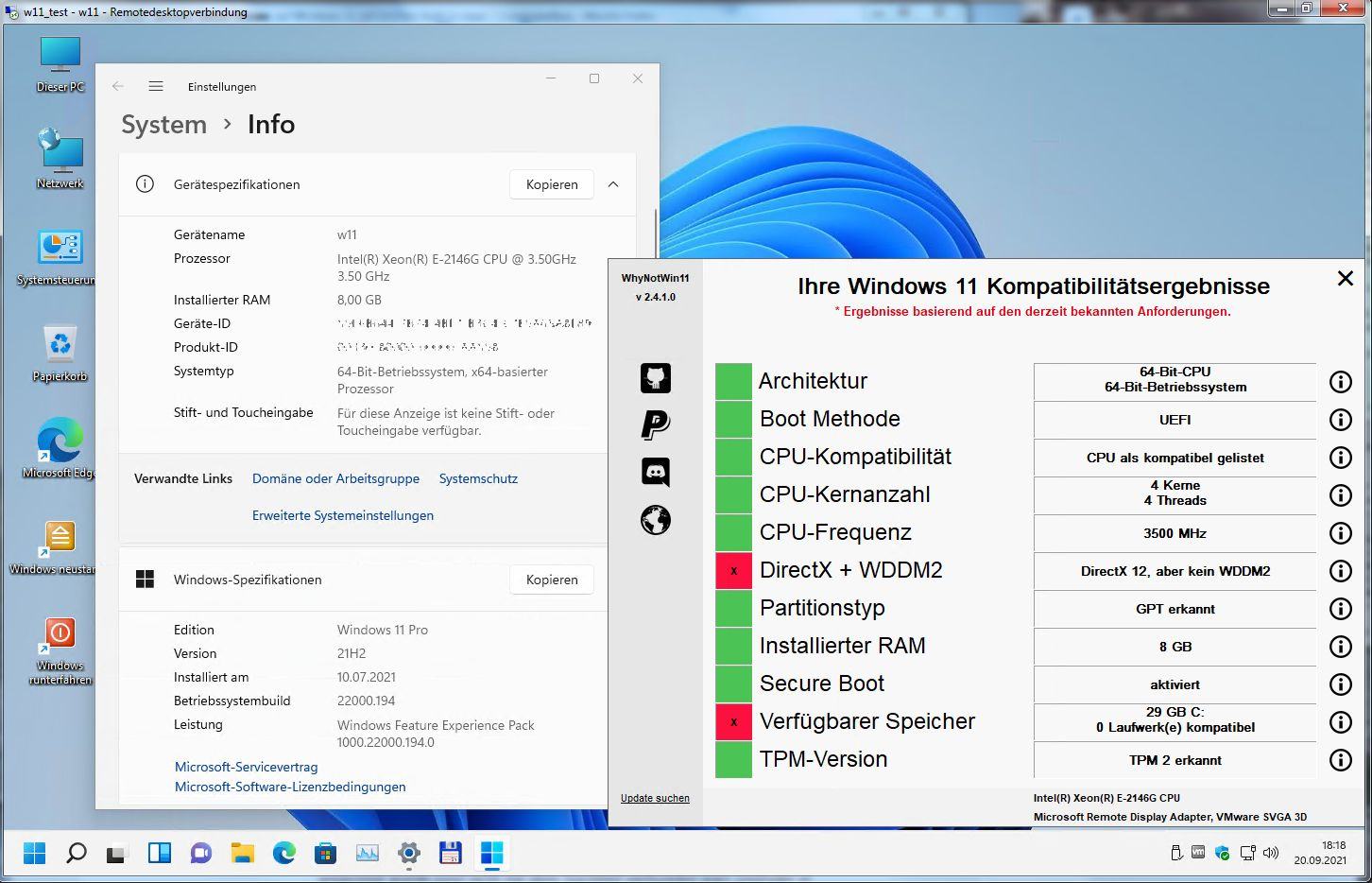Show info for DirectX + WDDM2 row
Image resolution: width=1372 pixels, height=883 pixels.
tap(1340, 571)
